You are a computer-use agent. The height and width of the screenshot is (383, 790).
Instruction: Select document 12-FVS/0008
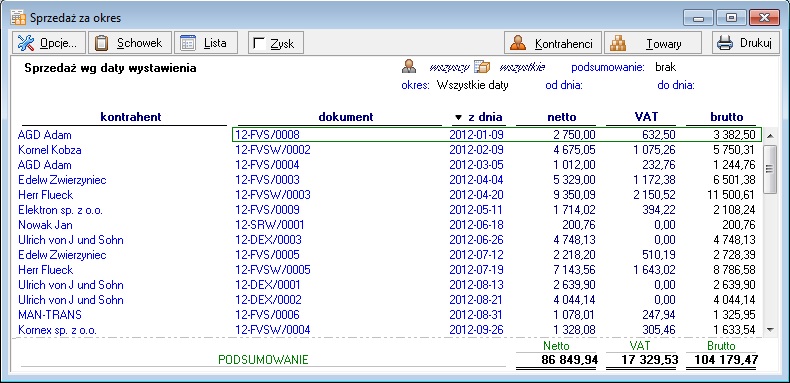[x=268, y=135]
